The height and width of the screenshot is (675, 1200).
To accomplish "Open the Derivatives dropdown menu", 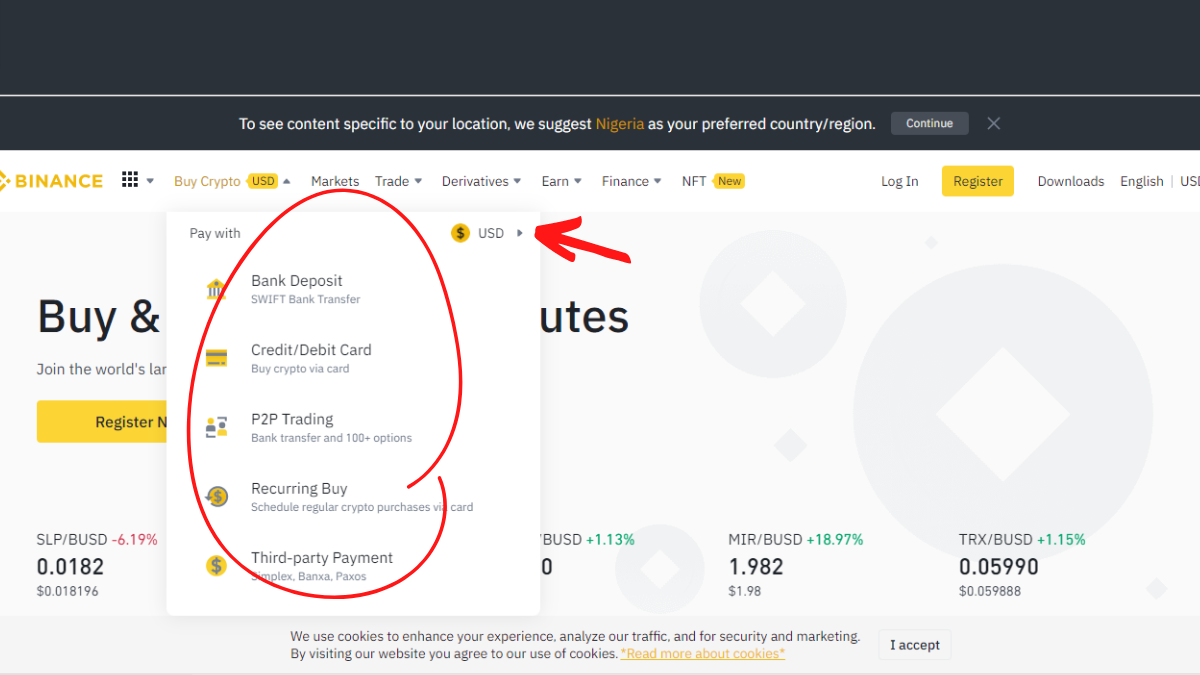I will [x=482, y=181].
